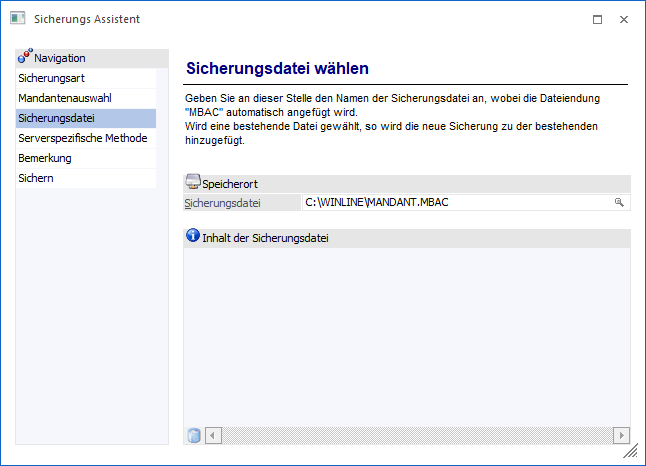Click the trash icon below content list
Screen dimensions: 646x466
coord(194,435)
